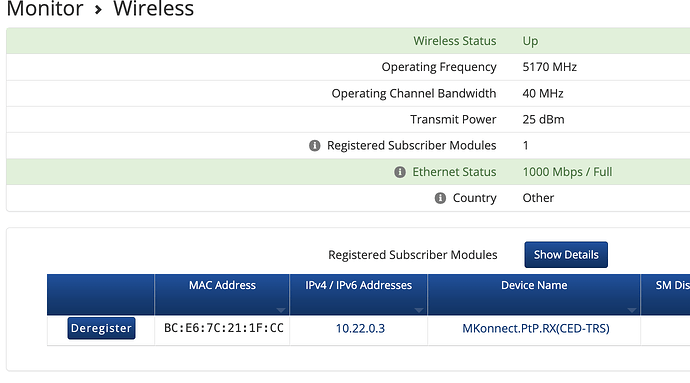Select the Wireless Status Up value
Image resolution: width=690 pixels, height=383 pixels.
coord(530,41)
